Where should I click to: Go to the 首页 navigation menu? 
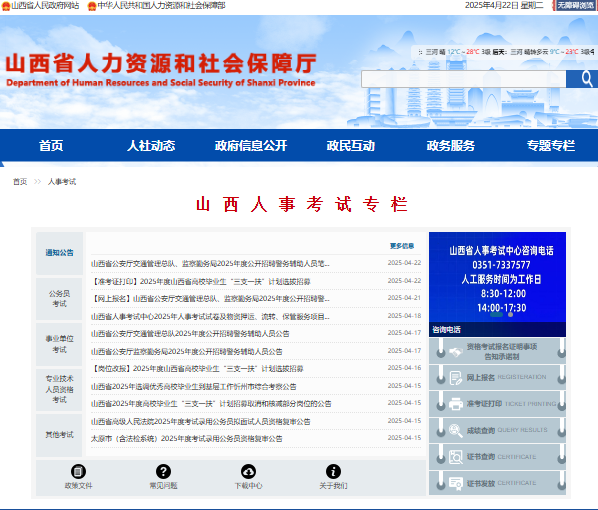pos(51,145)
